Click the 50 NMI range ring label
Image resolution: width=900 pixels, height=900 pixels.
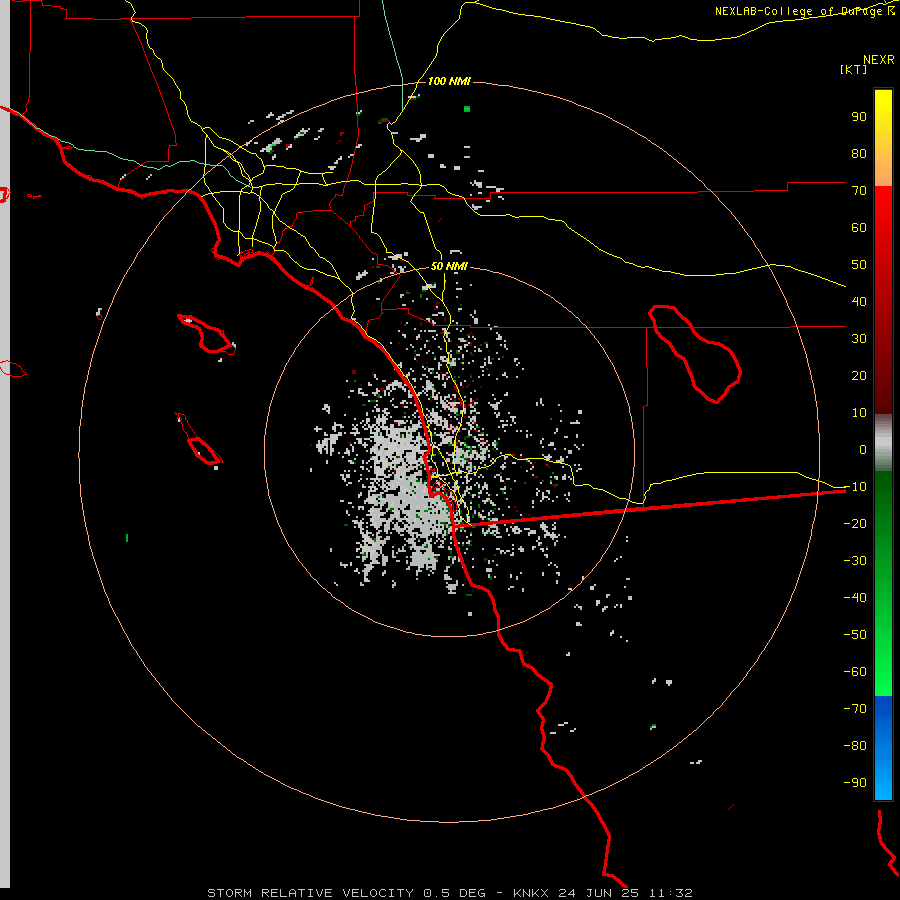tap(449, 266)
